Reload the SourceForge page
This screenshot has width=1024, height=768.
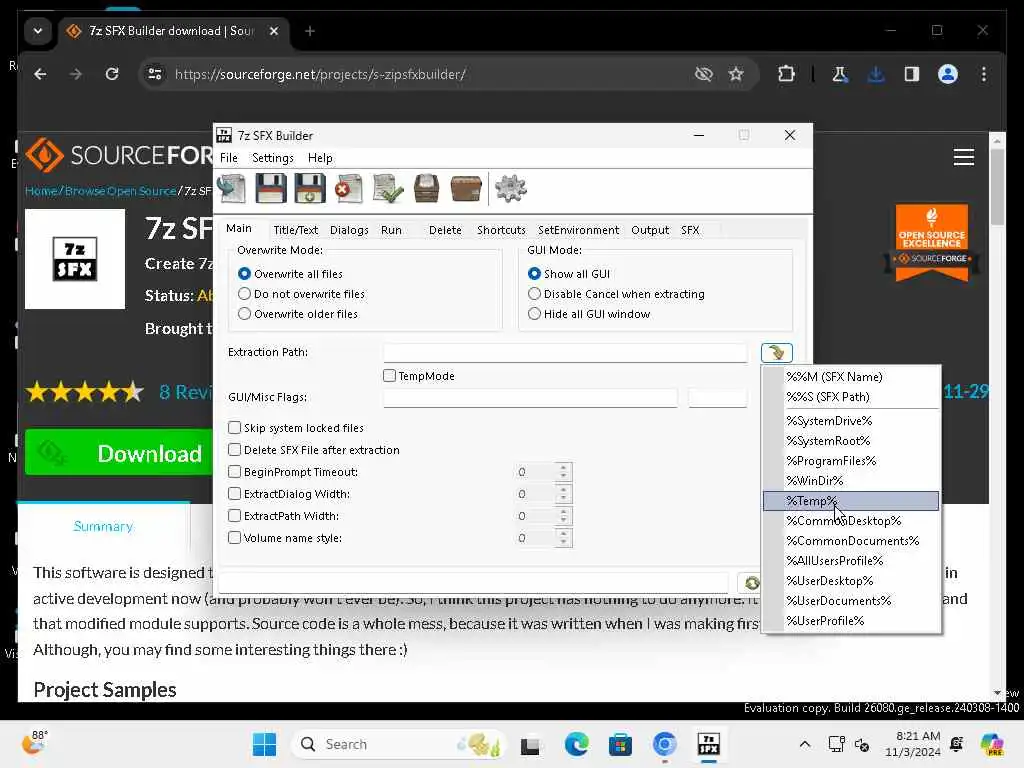pyautogui.click(x=112, y=74)
